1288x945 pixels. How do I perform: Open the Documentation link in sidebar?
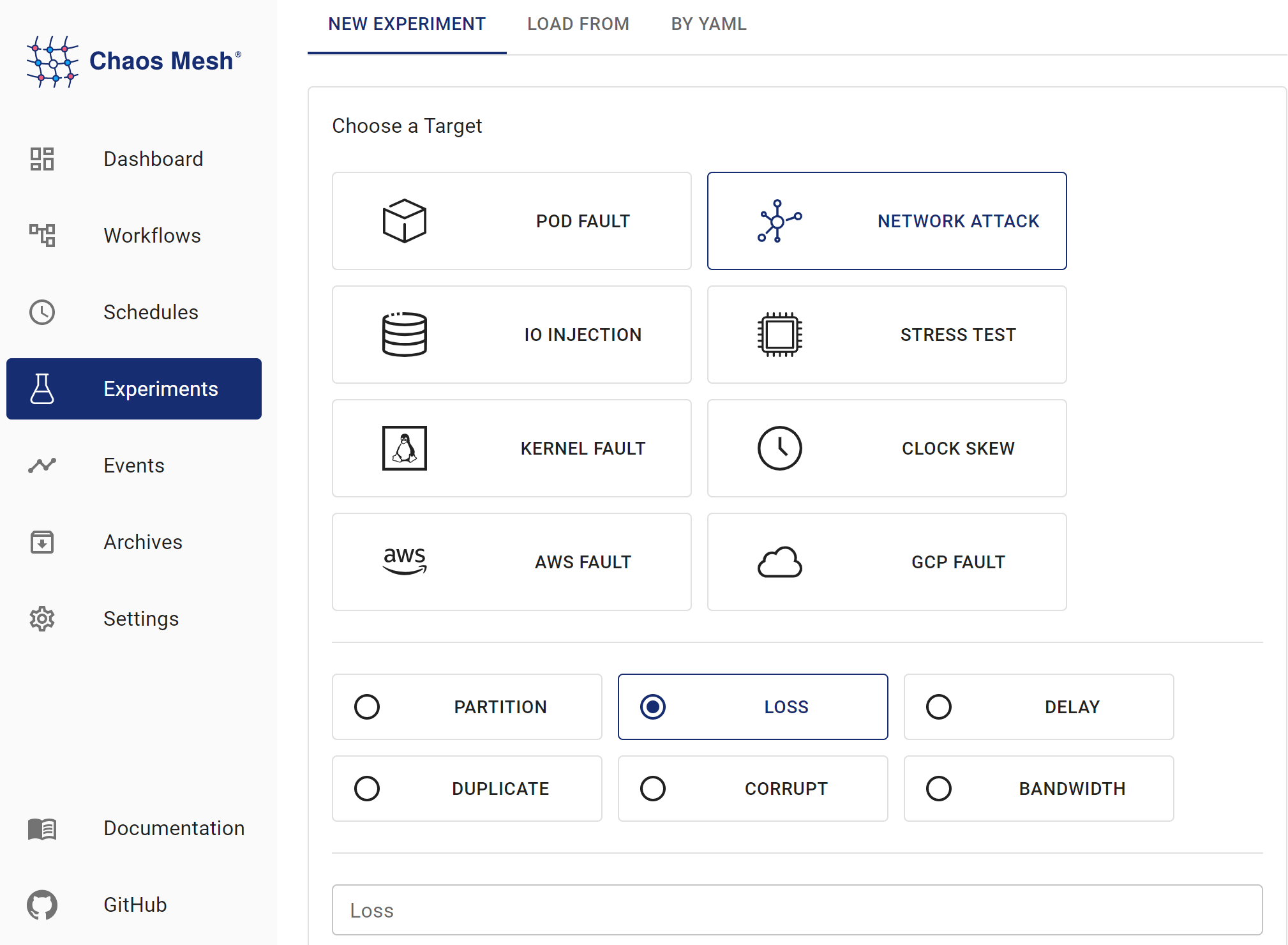coord(174,828)
